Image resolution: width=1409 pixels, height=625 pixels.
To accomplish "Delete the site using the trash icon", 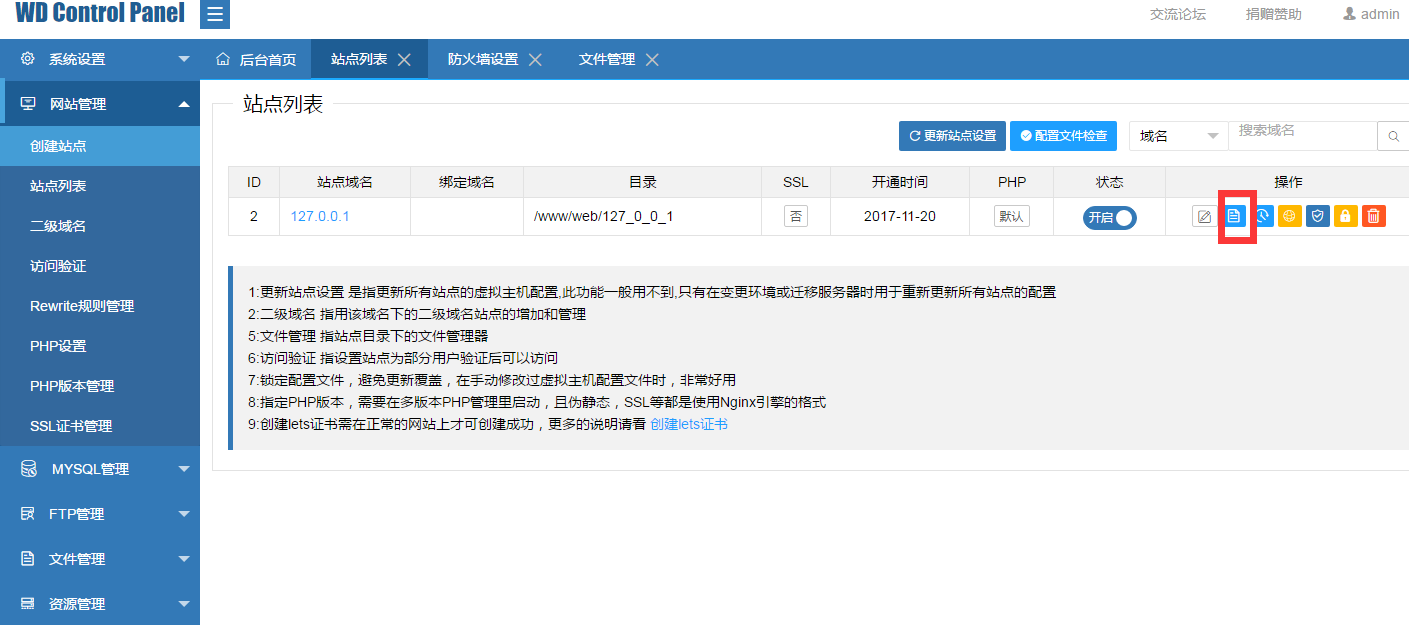I will (1373, 215).
